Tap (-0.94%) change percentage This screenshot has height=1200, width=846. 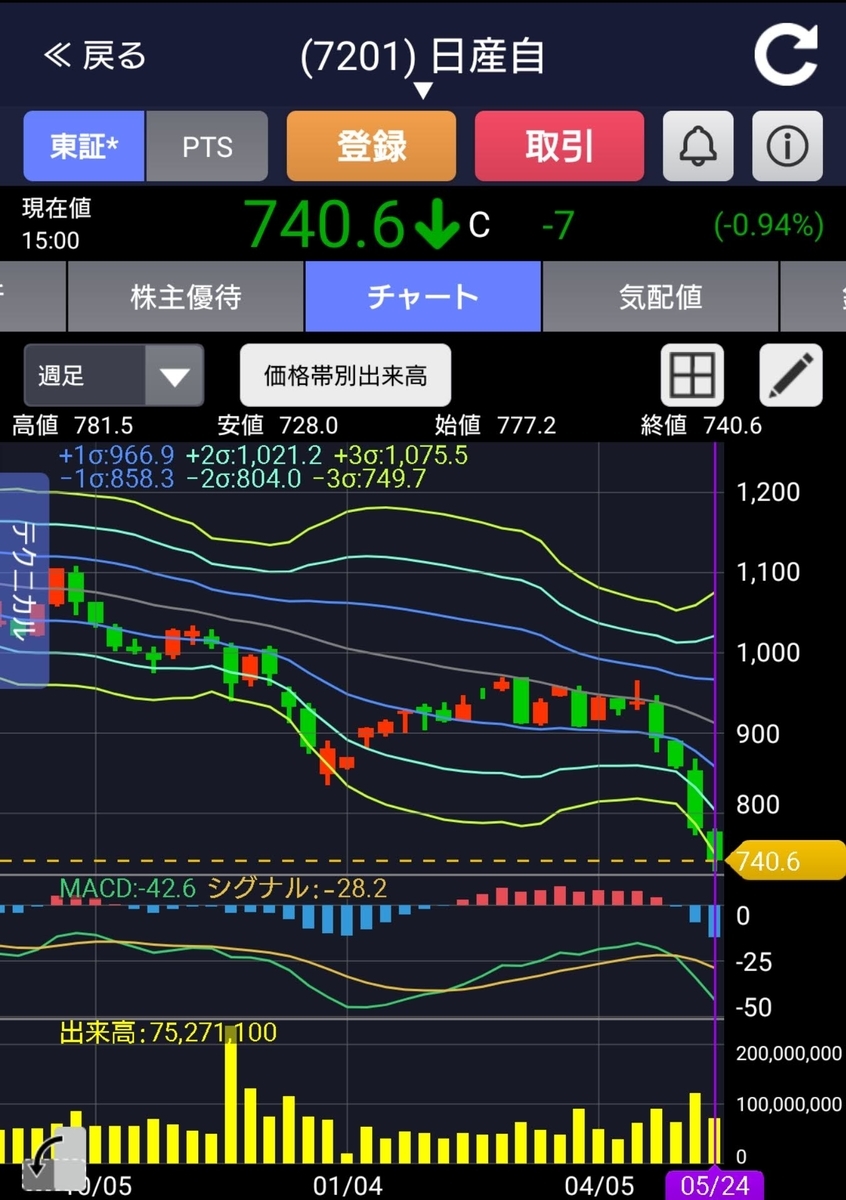click(x=768, y=226)
